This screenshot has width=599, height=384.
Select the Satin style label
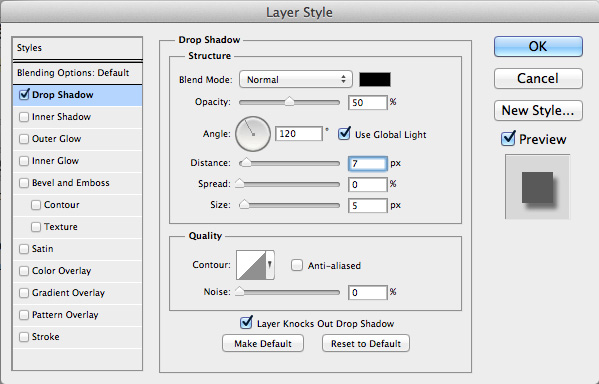click(42, 249)
